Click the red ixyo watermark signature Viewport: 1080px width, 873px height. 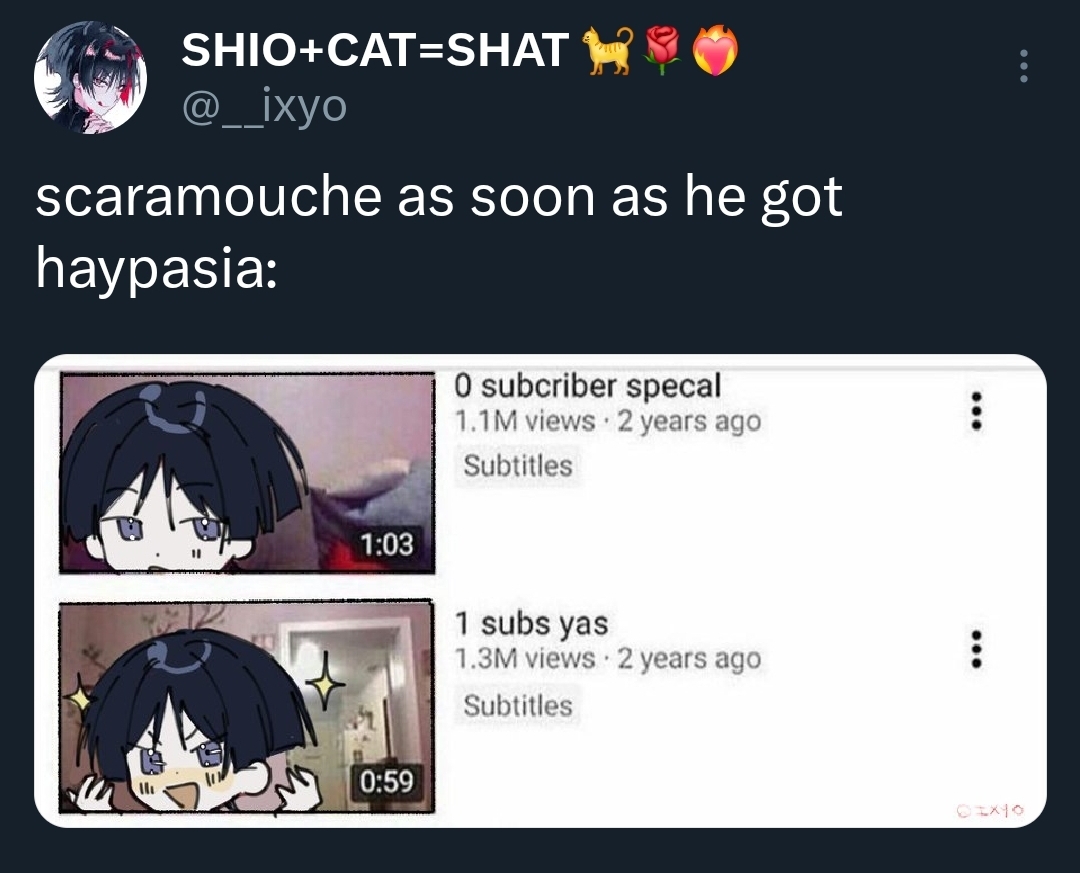click(x=990, y=811)
